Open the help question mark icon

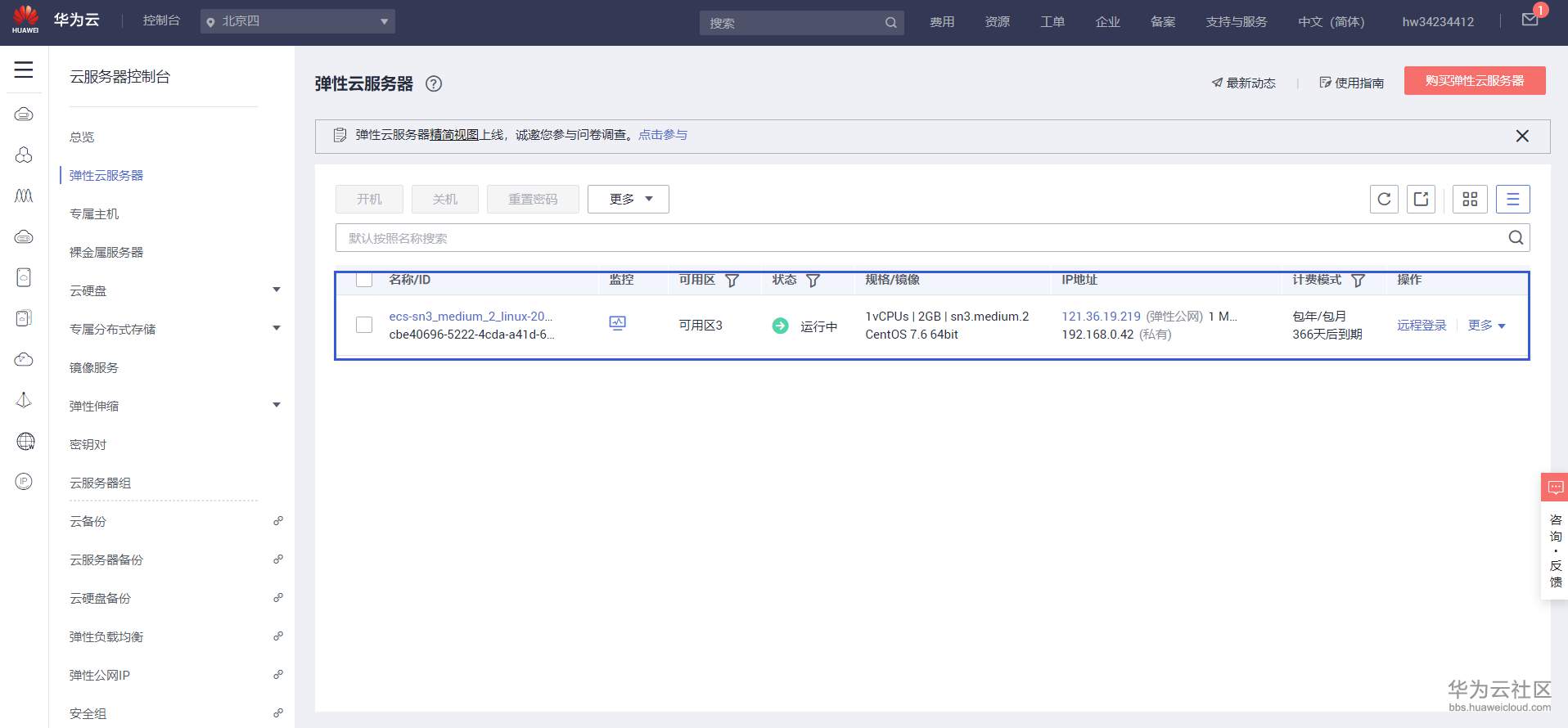[434, 83]
